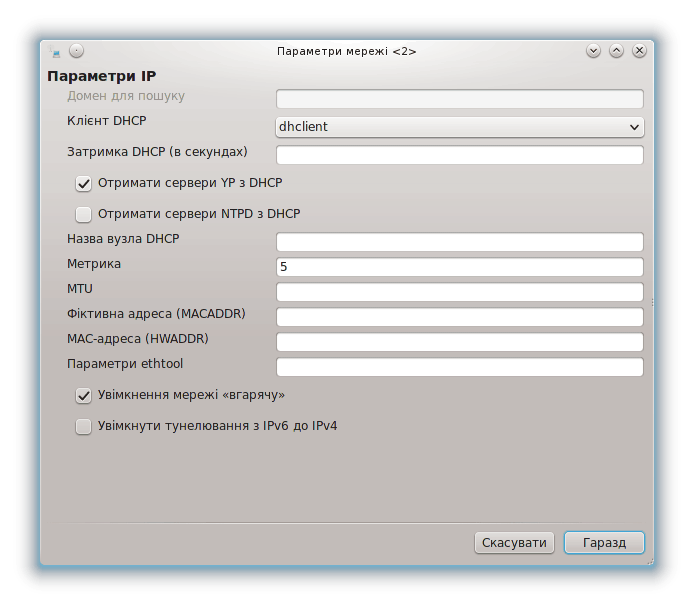Click the MAC-адреса (HWADDR) input field
Image resolution: width=694 pixels, height=605 pixels.
[459, 342]
